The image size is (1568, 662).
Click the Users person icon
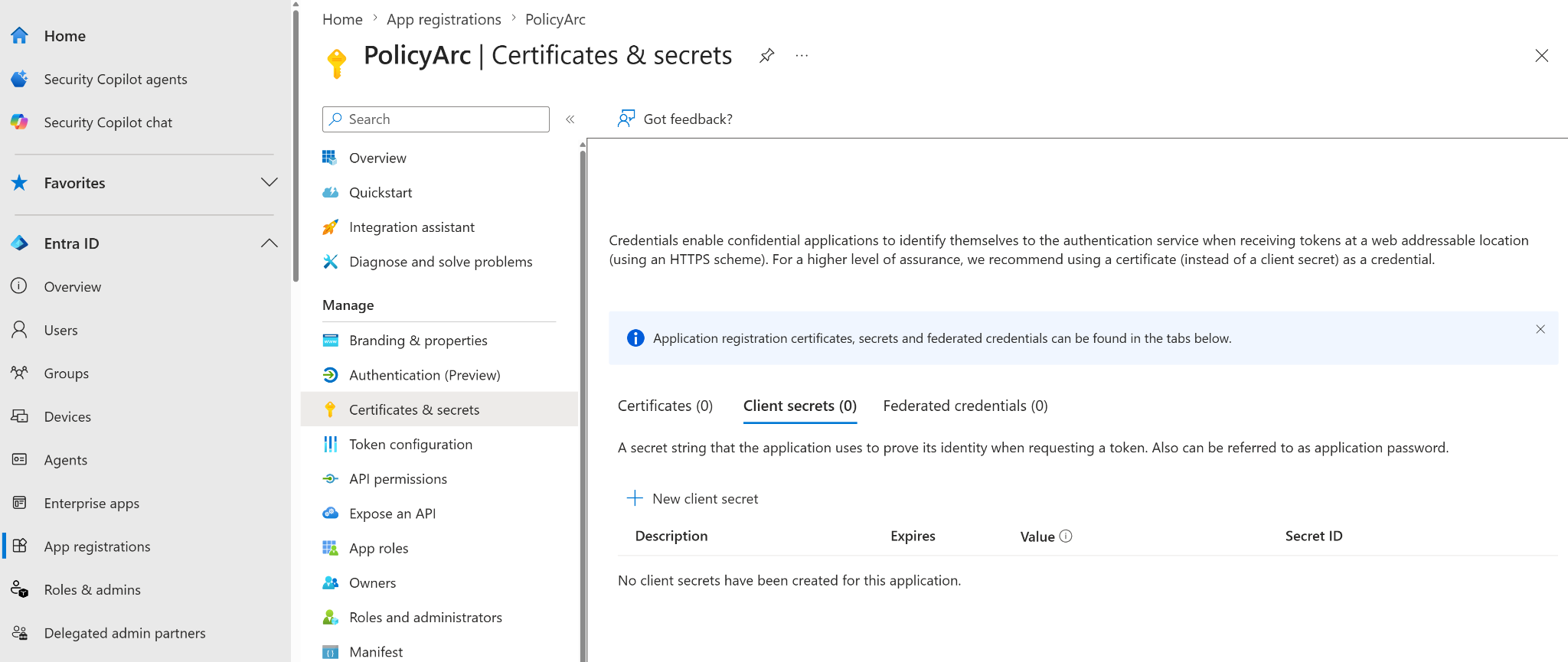20,330
